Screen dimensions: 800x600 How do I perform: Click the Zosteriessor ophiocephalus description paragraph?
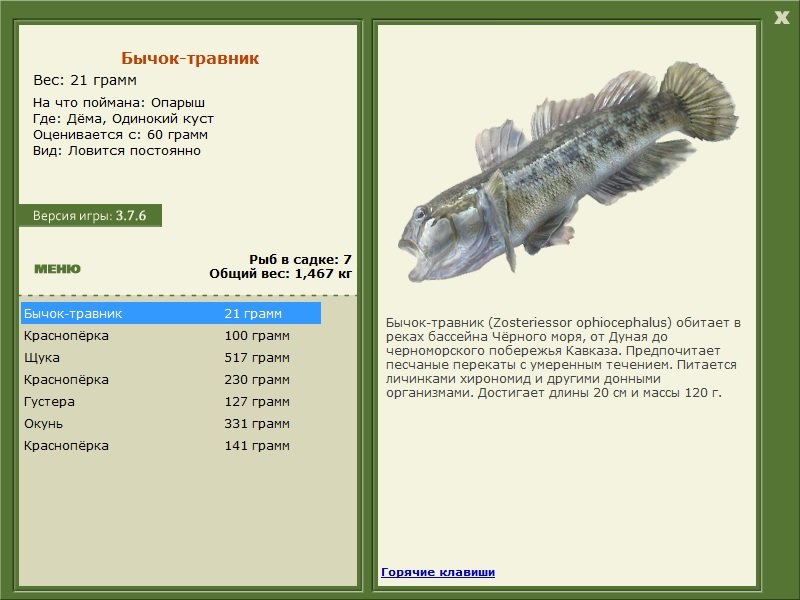pos(564,358)
